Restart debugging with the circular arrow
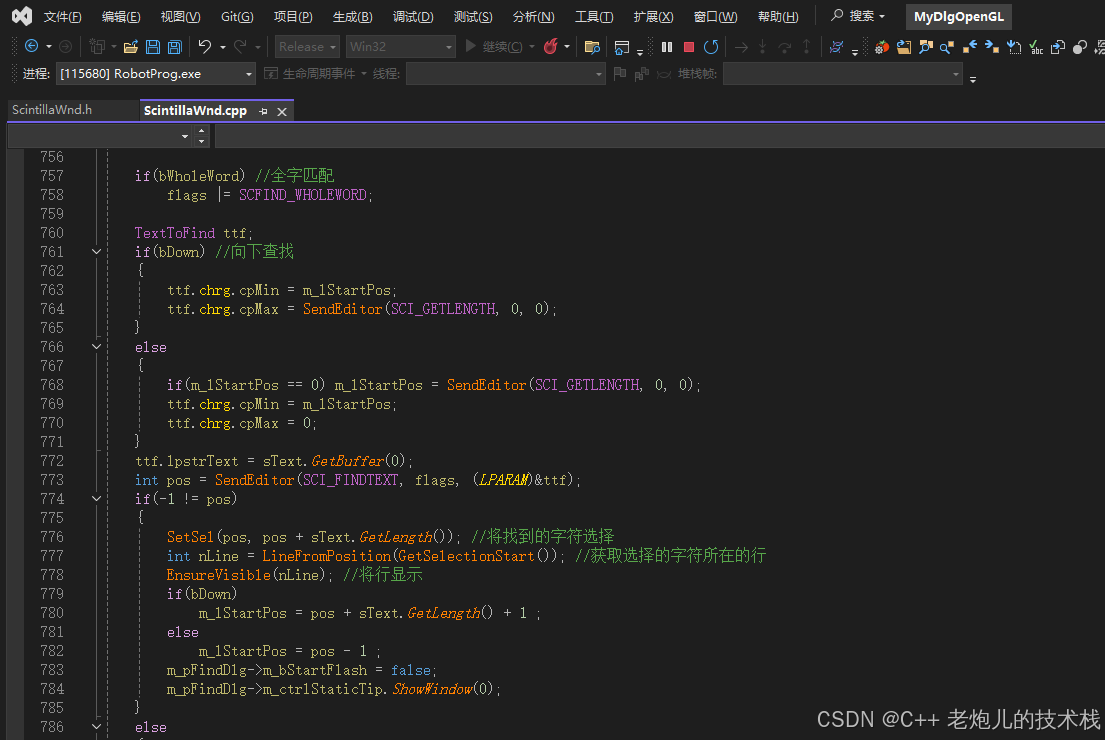This screenshot has height=740, width=1105. pos(711,47)
